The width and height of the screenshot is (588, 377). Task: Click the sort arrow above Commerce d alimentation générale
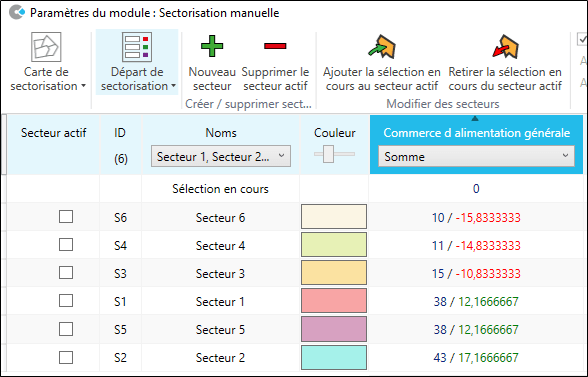475,119
